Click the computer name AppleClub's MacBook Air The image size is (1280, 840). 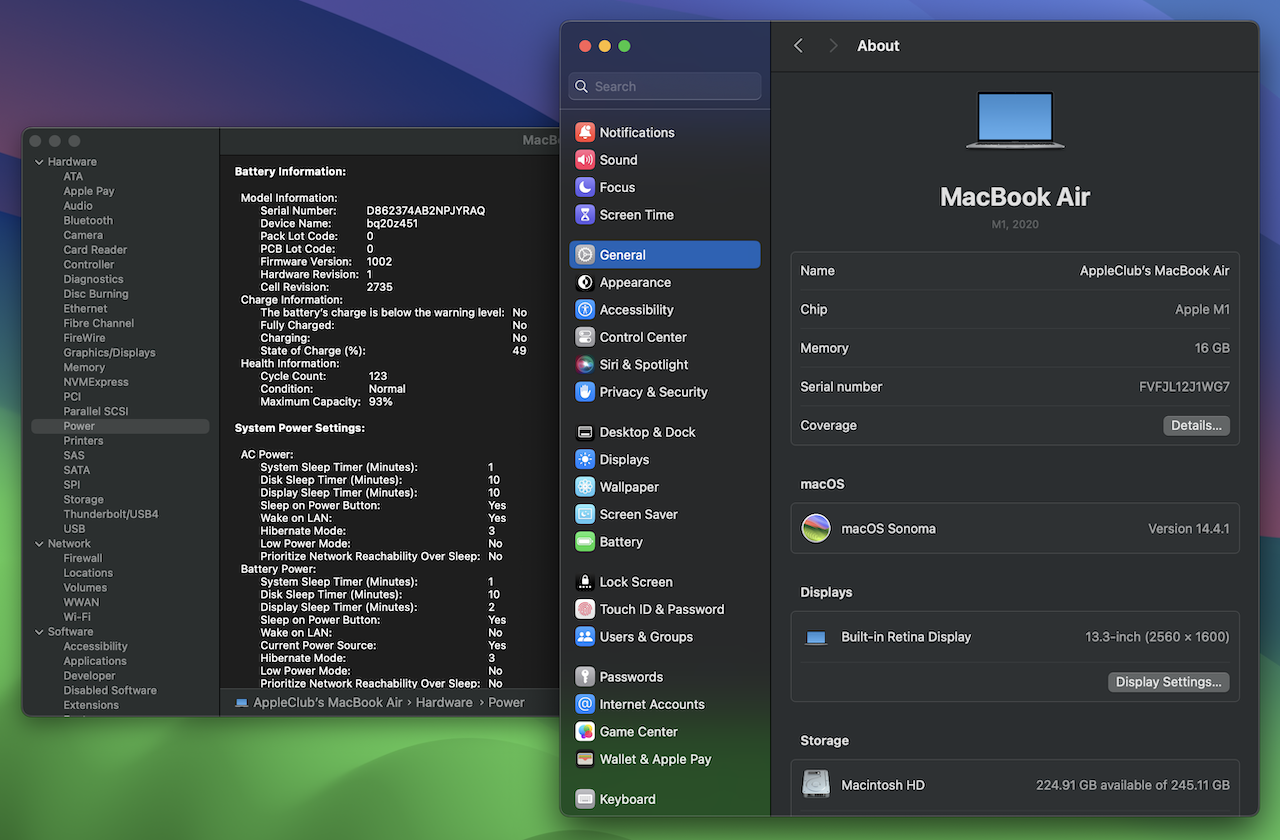tap(1155, 271)
